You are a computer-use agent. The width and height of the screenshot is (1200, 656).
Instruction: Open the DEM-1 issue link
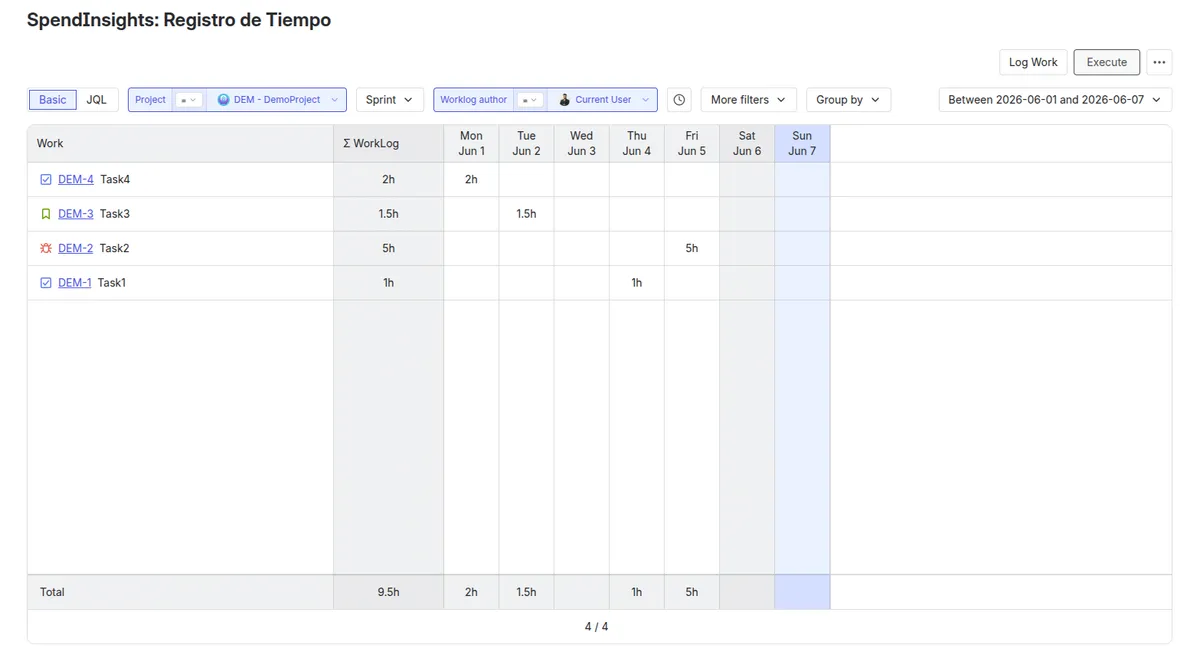coord(75,283)
